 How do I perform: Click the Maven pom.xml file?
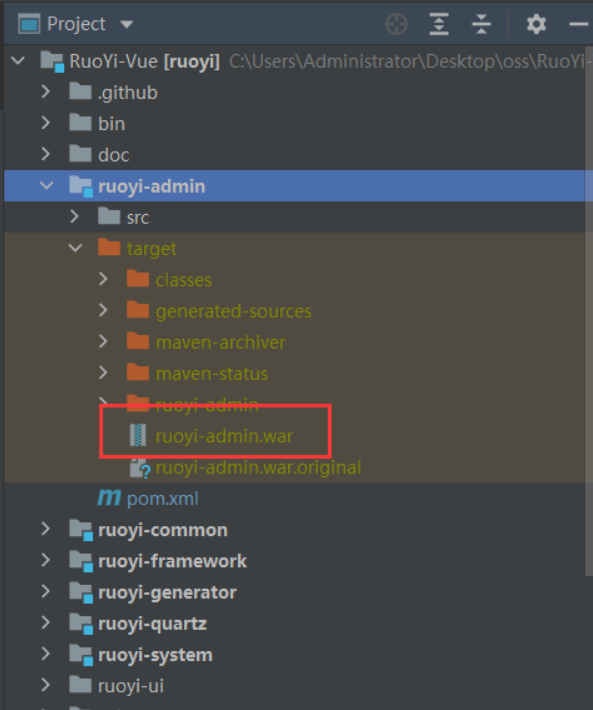148,498
